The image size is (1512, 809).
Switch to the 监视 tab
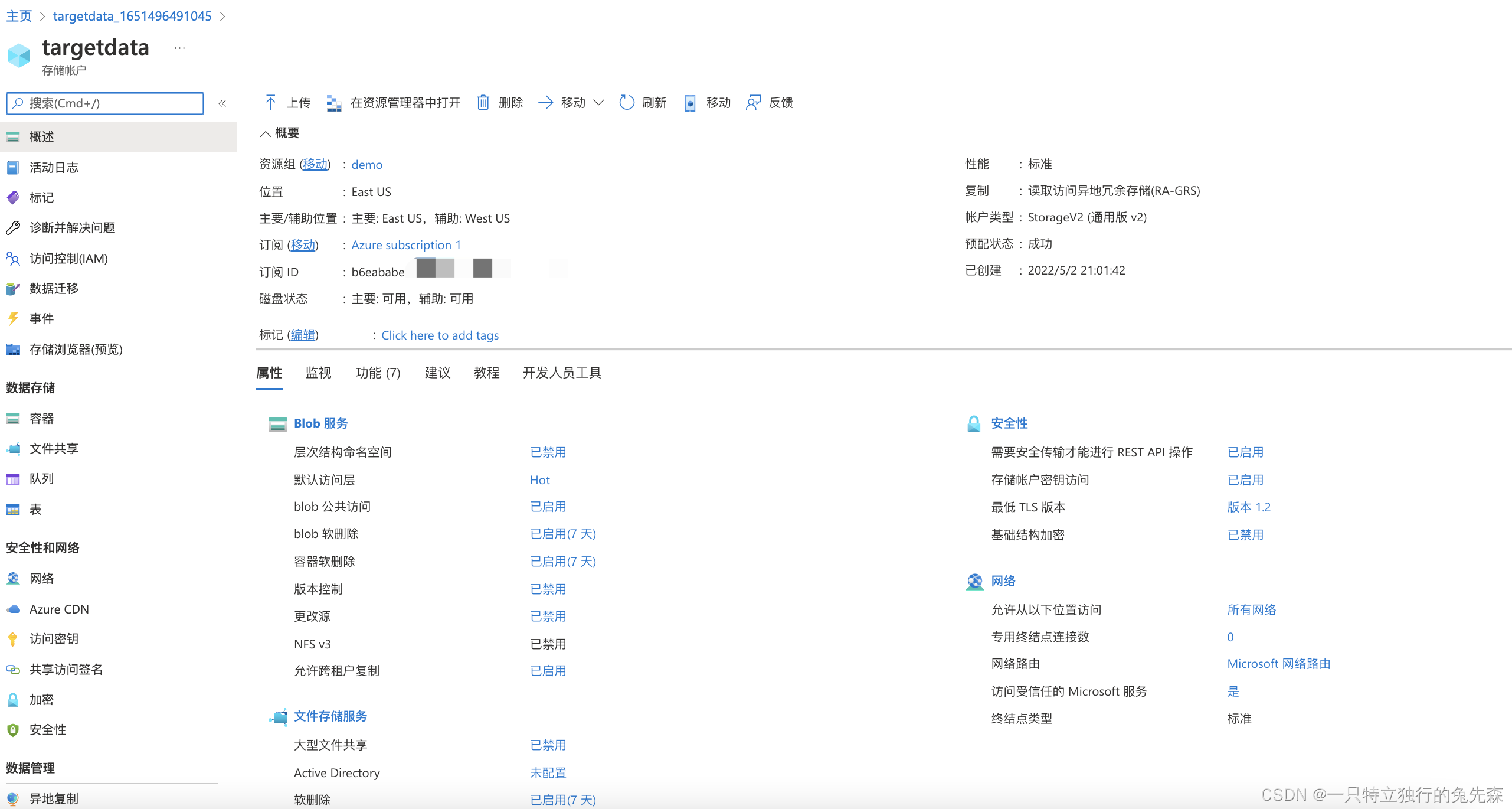tap(319, 373)
